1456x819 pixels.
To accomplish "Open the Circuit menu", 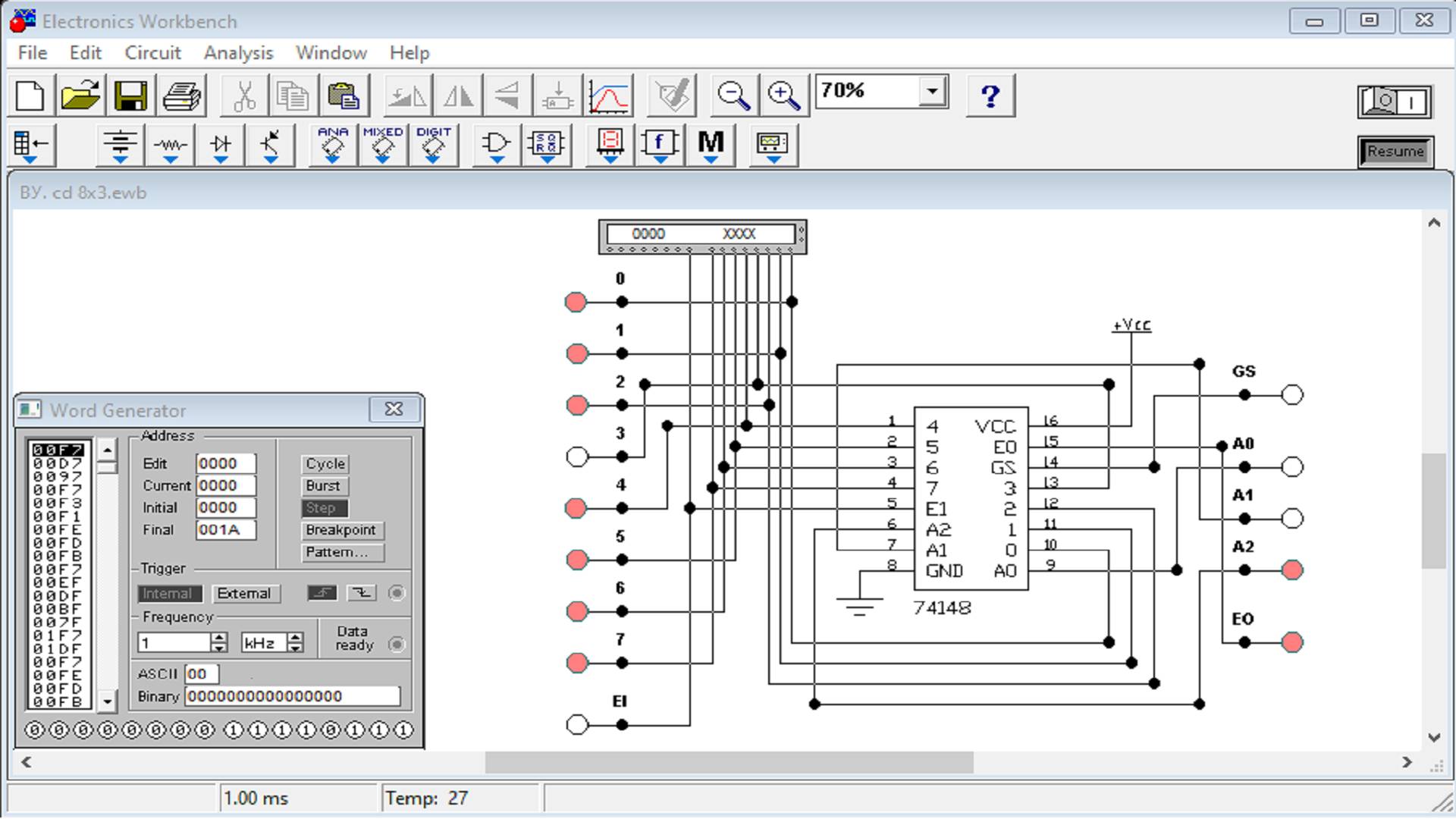I will coord(152,53).
